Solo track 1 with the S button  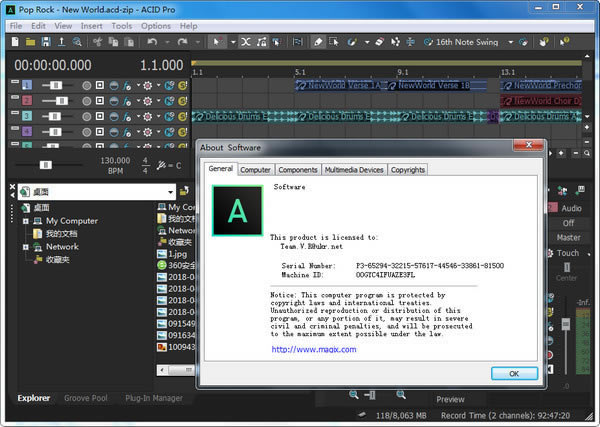(183, 86)
